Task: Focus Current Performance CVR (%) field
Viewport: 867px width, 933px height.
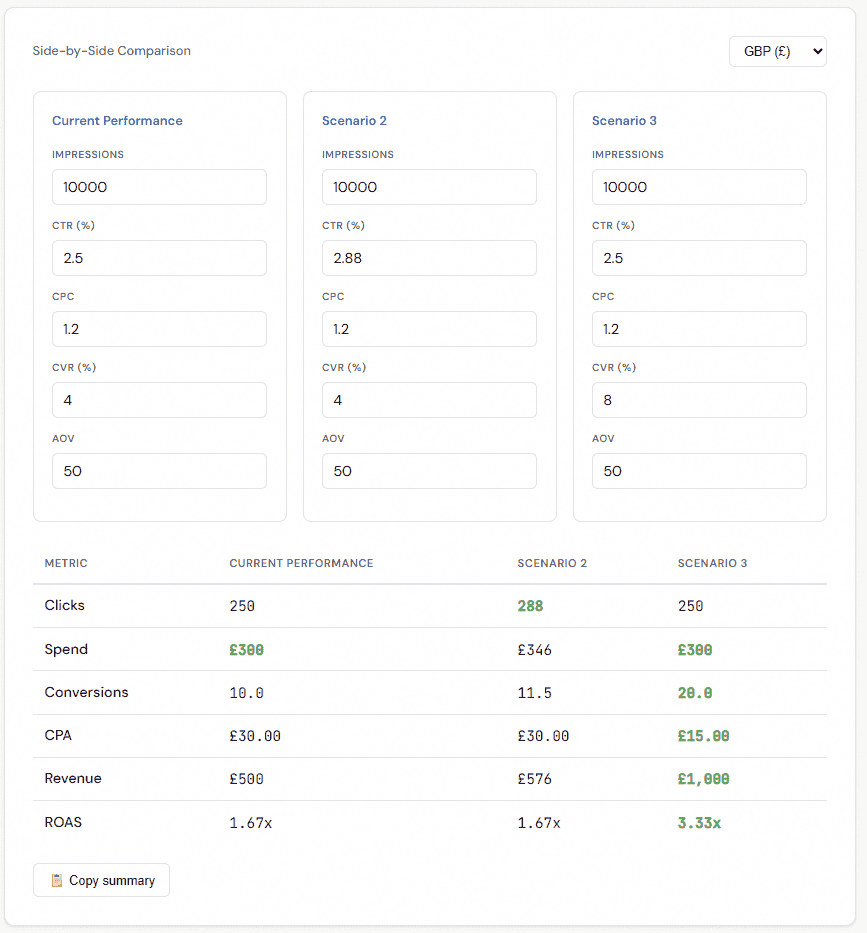Action: (x=159, y=400)
